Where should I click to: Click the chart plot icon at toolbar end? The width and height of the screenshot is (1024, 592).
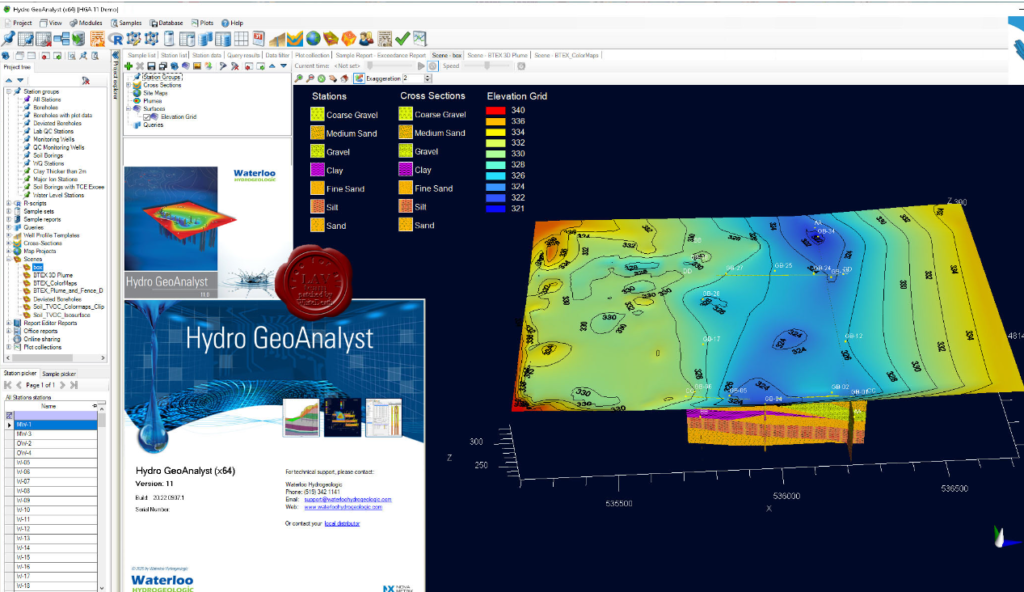point(419,39)
